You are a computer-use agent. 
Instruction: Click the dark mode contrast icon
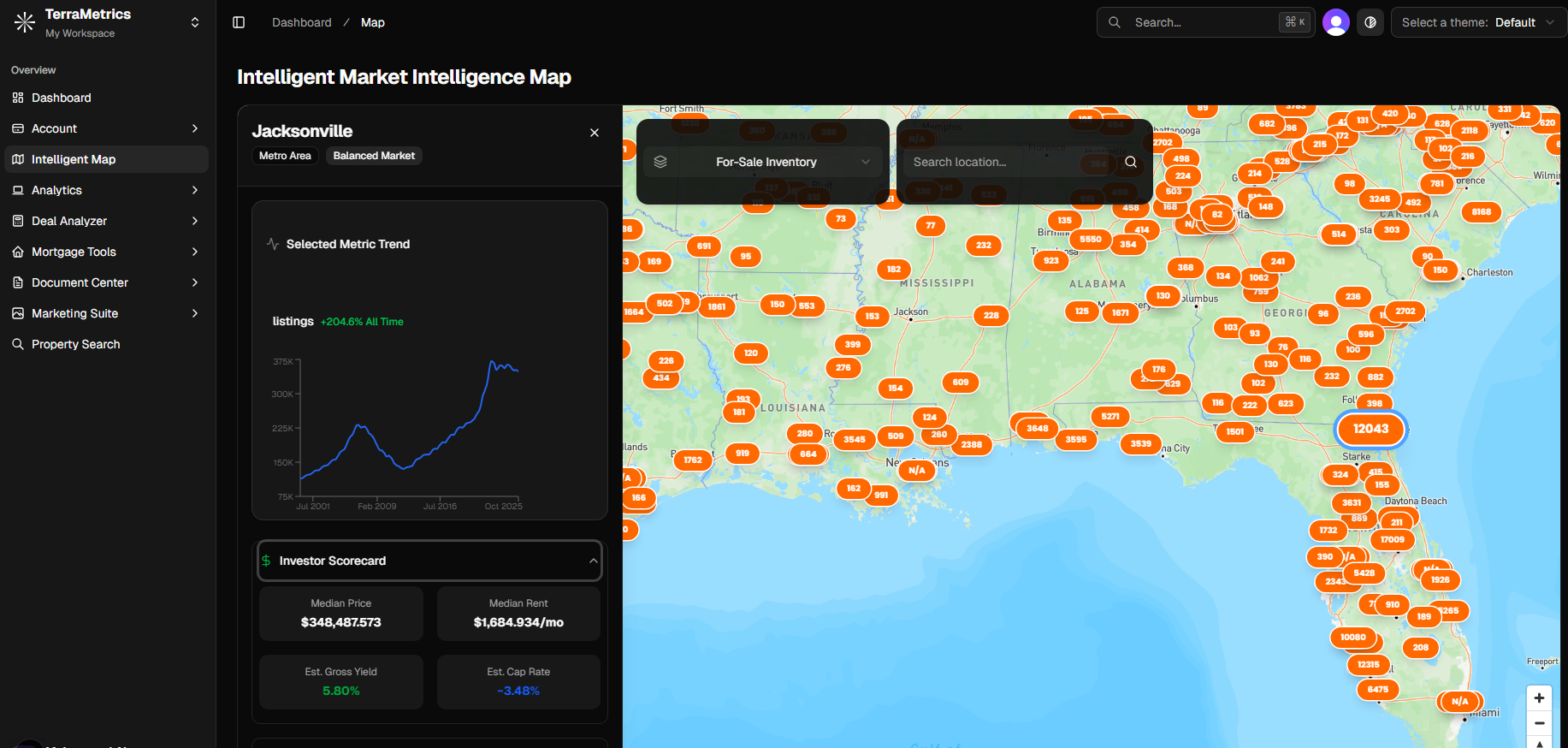1370,22
